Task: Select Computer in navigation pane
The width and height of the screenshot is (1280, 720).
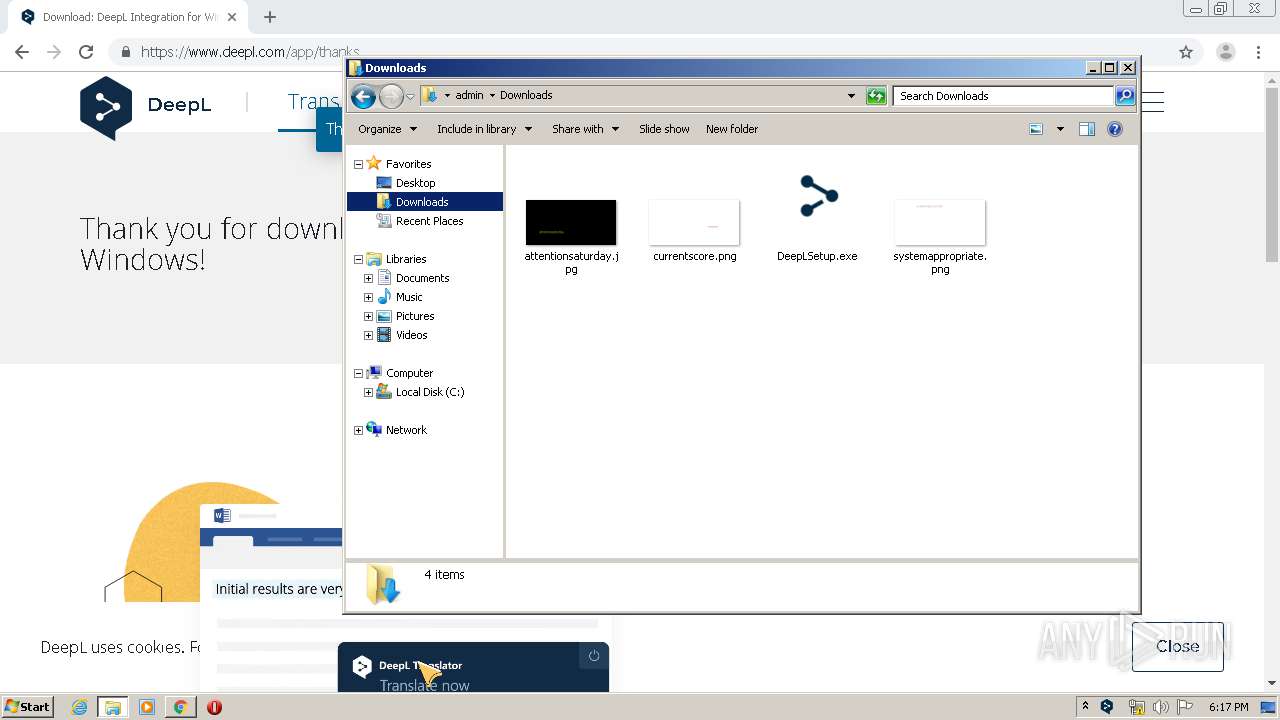Action: click(x=409, y=373)
